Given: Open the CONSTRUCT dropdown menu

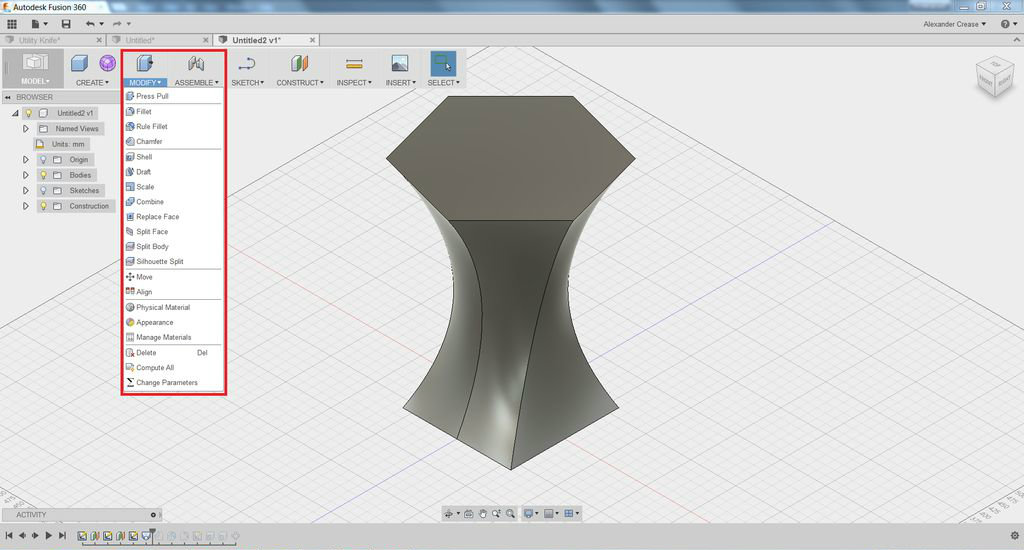Looking at the screenshot, I should (x=300, y=82).
